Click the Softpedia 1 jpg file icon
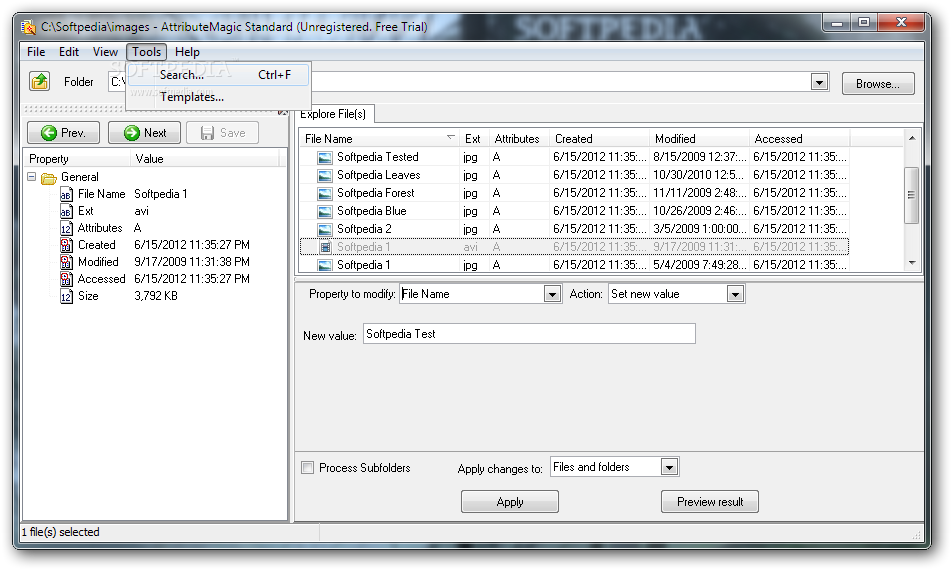The height and width of the screenshot is (570, 952). [x=325, y=265]
